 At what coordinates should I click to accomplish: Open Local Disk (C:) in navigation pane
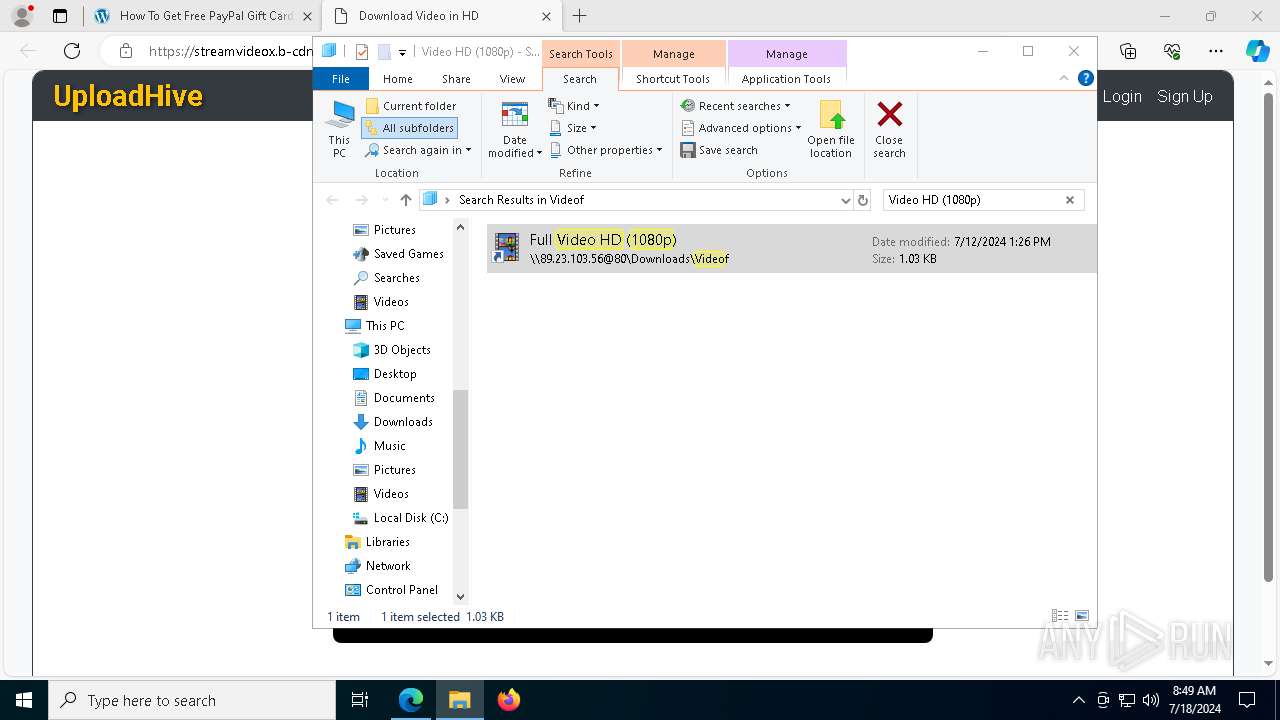pos(411,518)
